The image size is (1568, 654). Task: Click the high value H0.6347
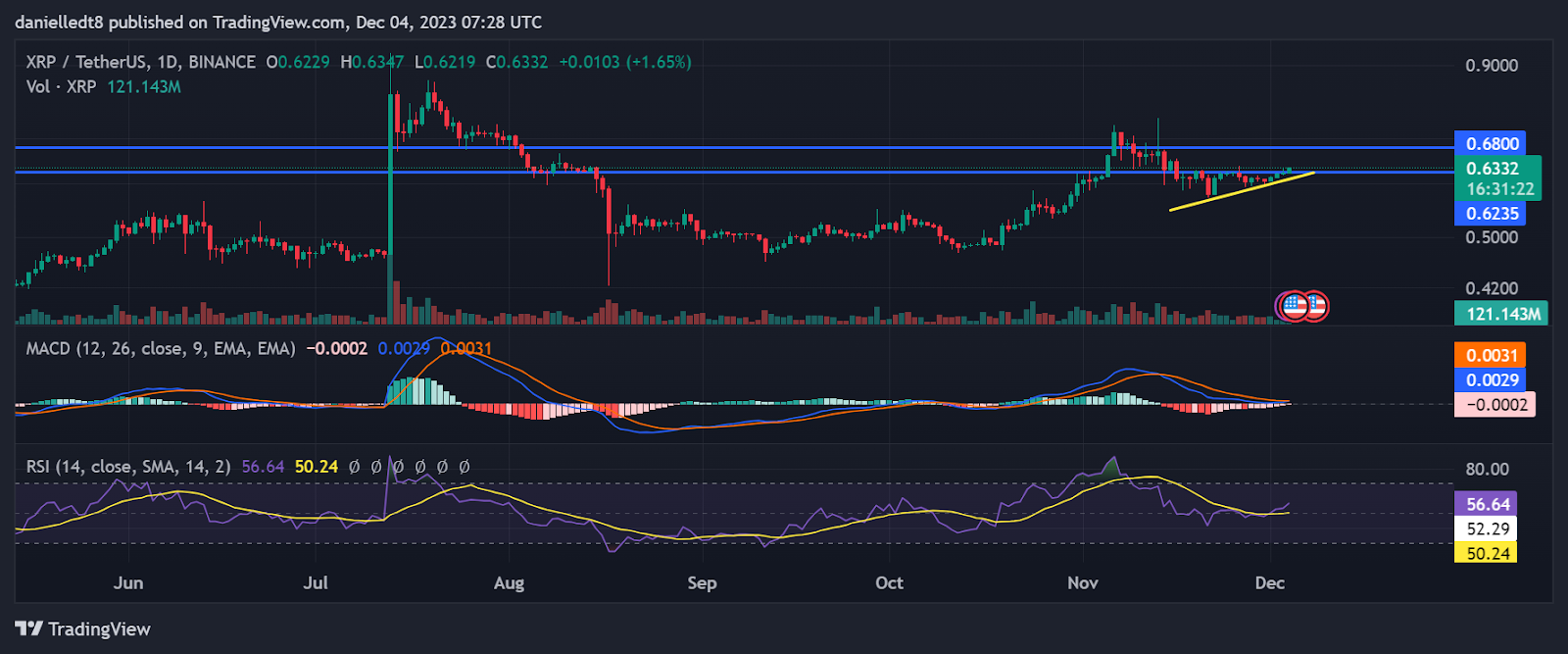click(x=371, y=62)
